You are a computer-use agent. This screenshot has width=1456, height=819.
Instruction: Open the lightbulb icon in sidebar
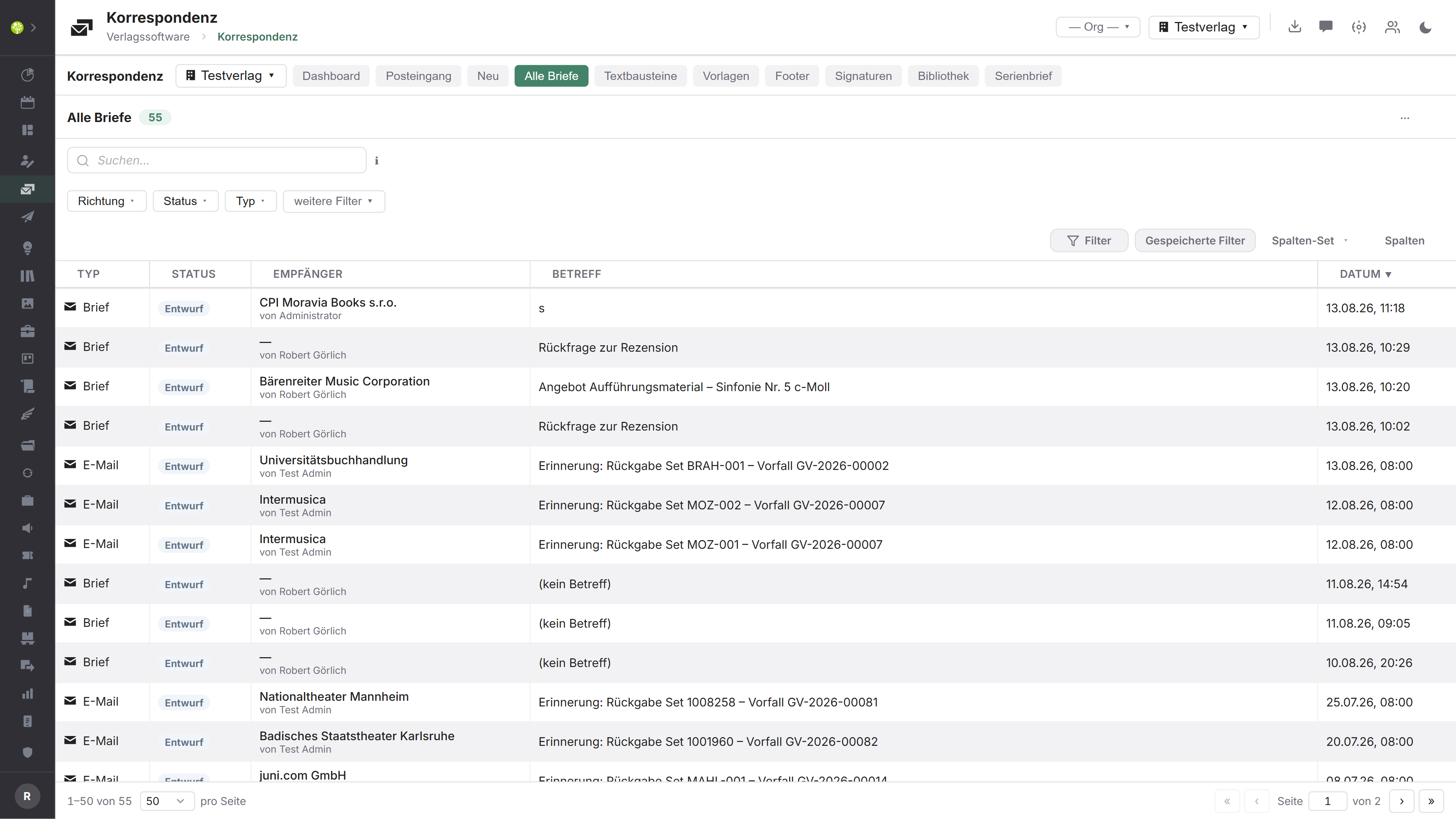pyautogui.click(x=27, y=248)
